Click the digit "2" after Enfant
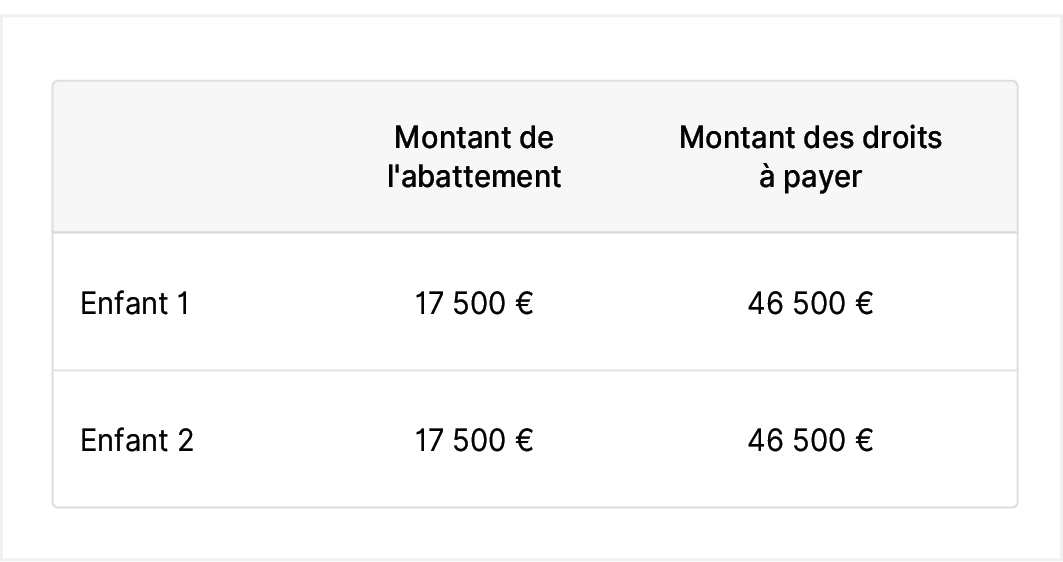The height and width of the screenshot is (562, 1063). tap(185, 440)
